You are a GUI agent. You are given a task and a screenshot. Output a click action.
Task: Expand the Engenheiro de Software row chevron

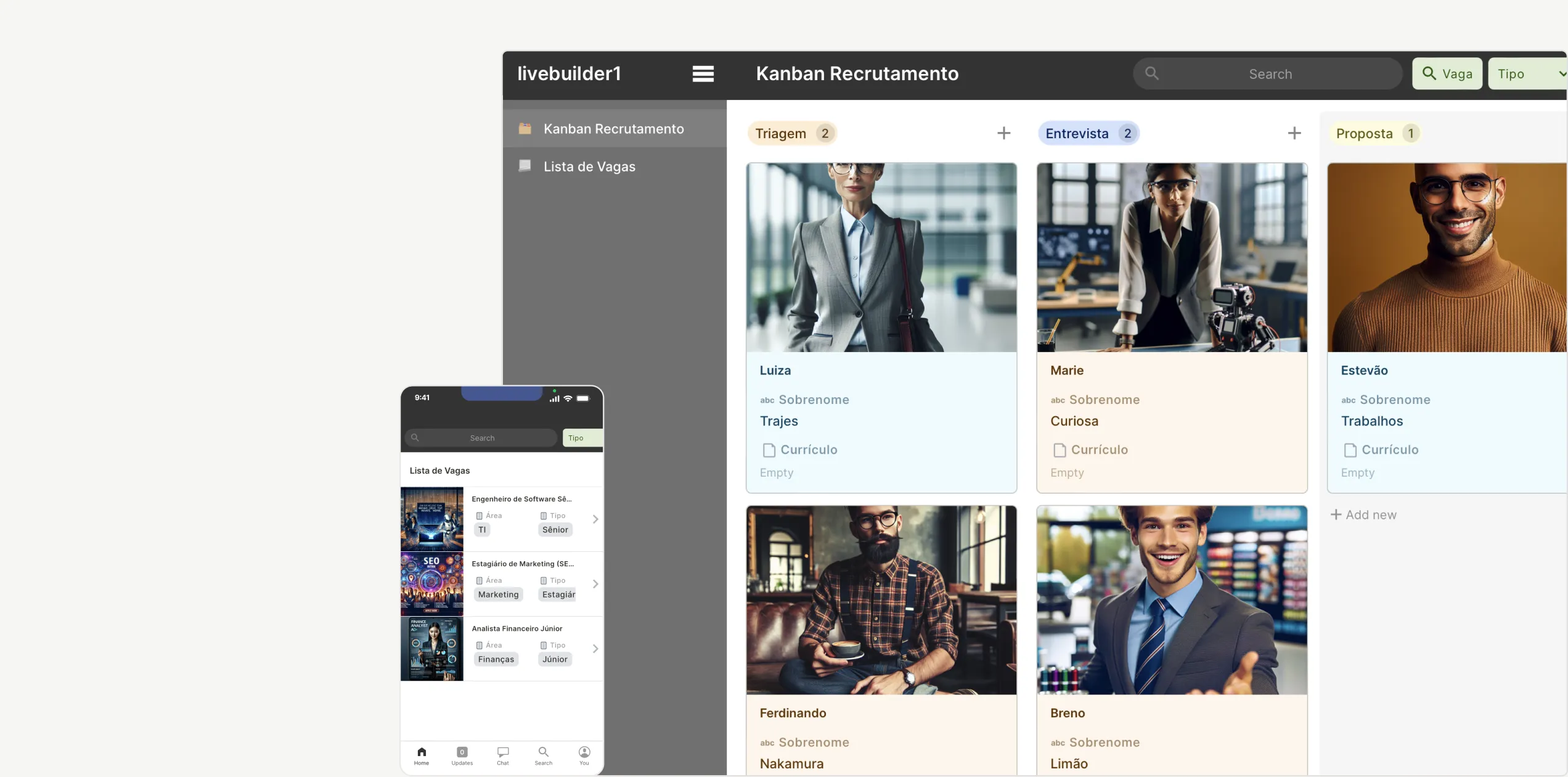tap(595, 519)
